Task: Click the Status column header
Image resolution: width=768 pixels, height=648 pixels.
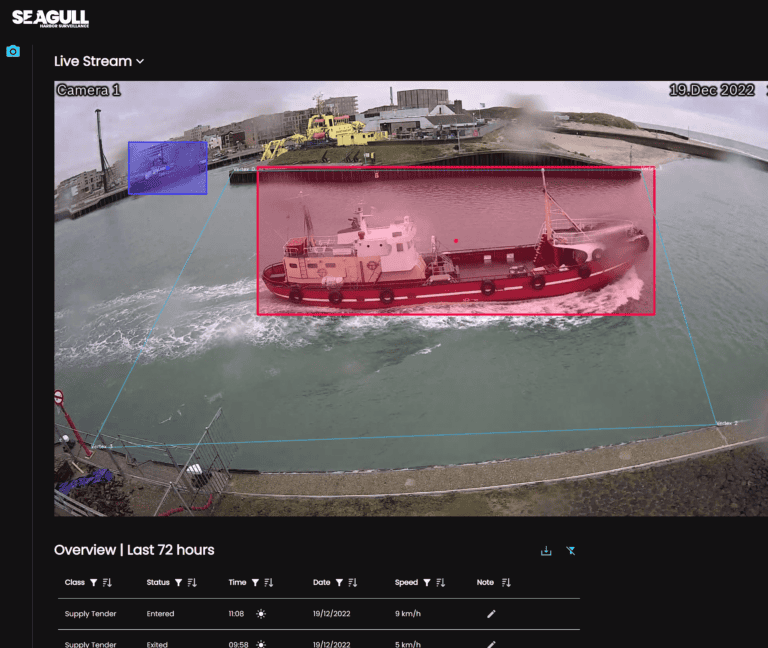Action: click(x=158, y=582)
